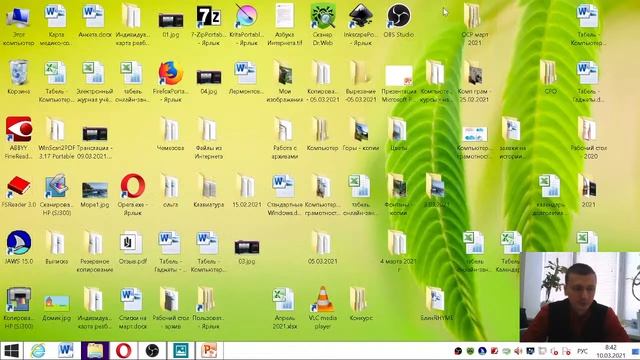
Task: Select the Вырезание - 05.03.2021 folder
Action: pyautogui.click(x=361, y=73)
